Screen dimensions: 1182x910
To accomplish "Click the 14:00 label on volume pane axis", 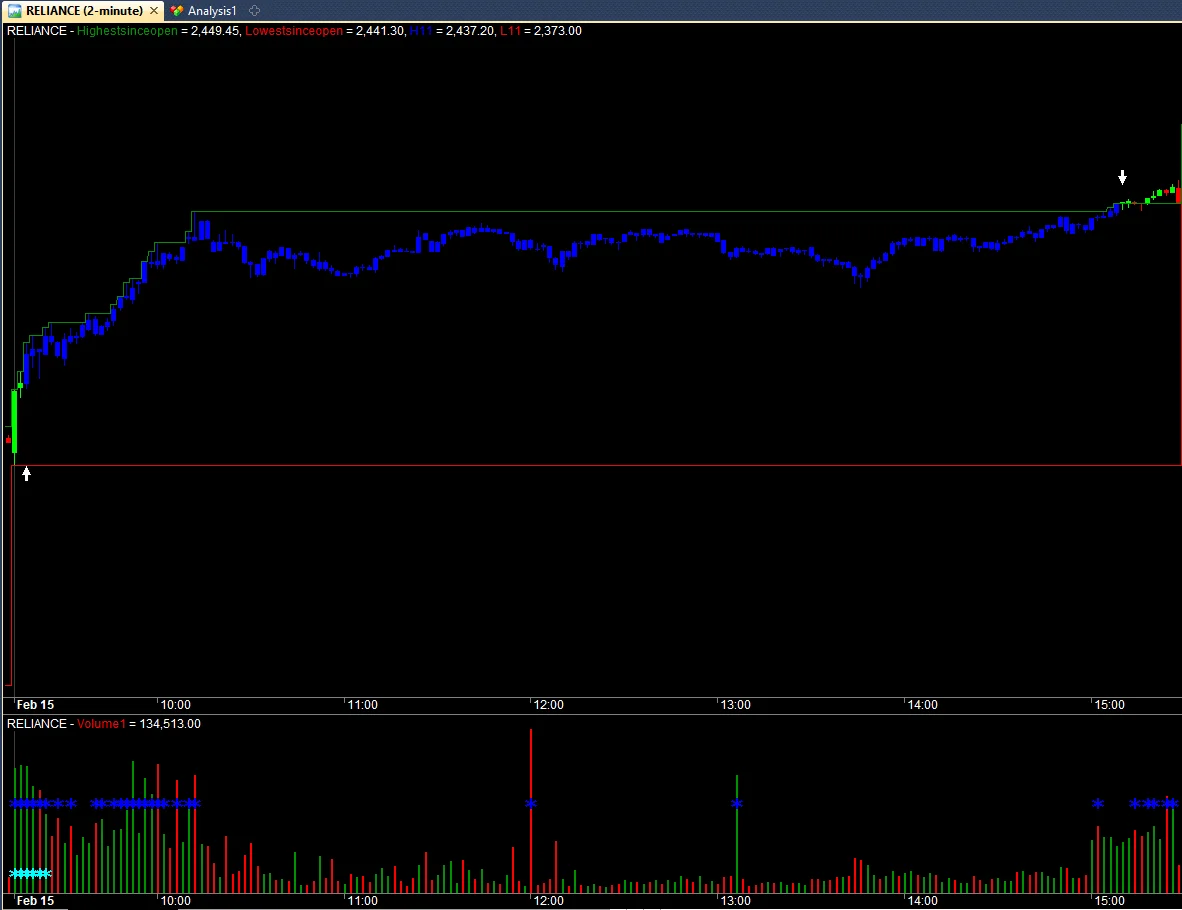I will (922, 901).
